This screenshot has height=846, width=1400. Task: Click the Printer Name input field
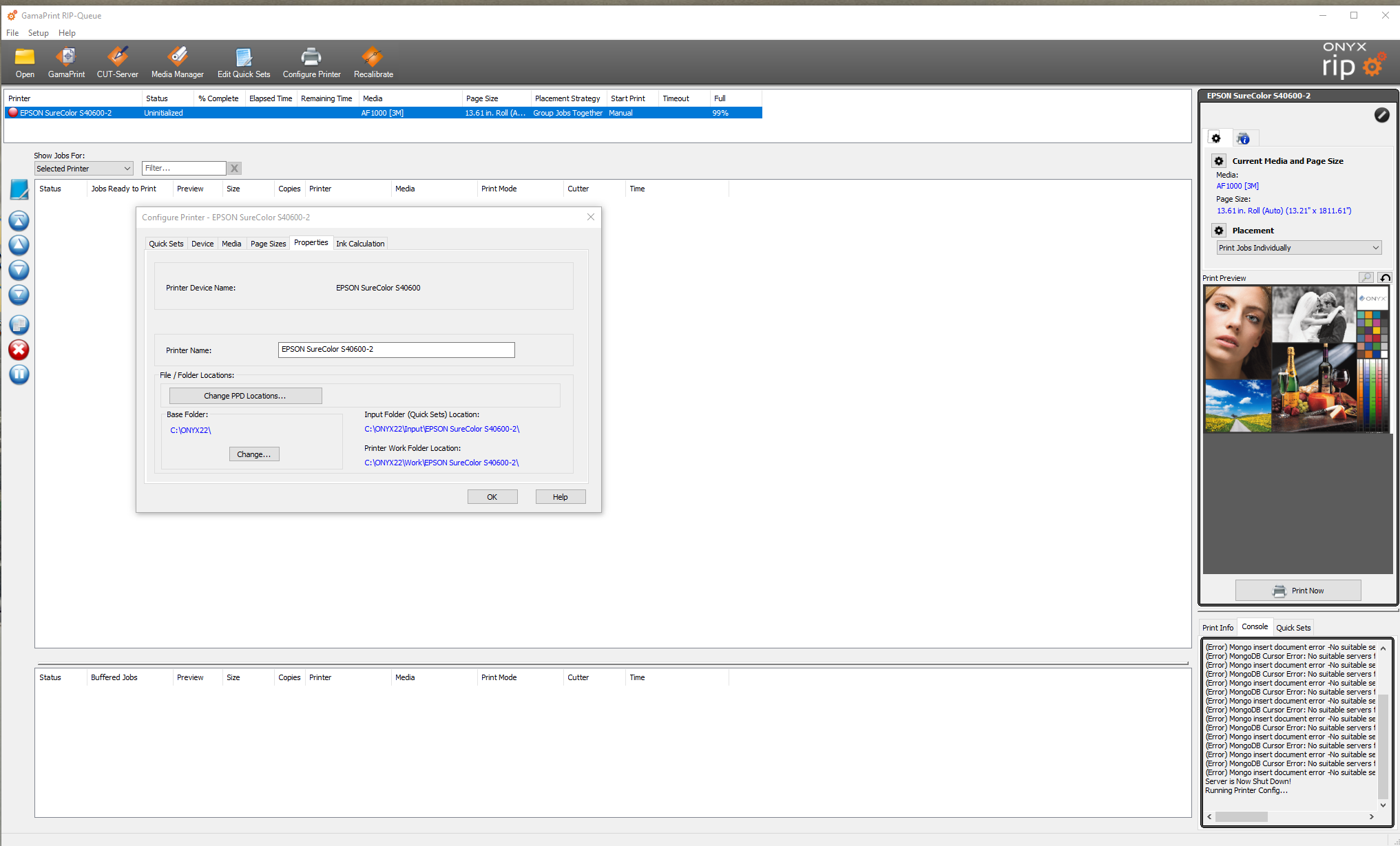[396, 350]
